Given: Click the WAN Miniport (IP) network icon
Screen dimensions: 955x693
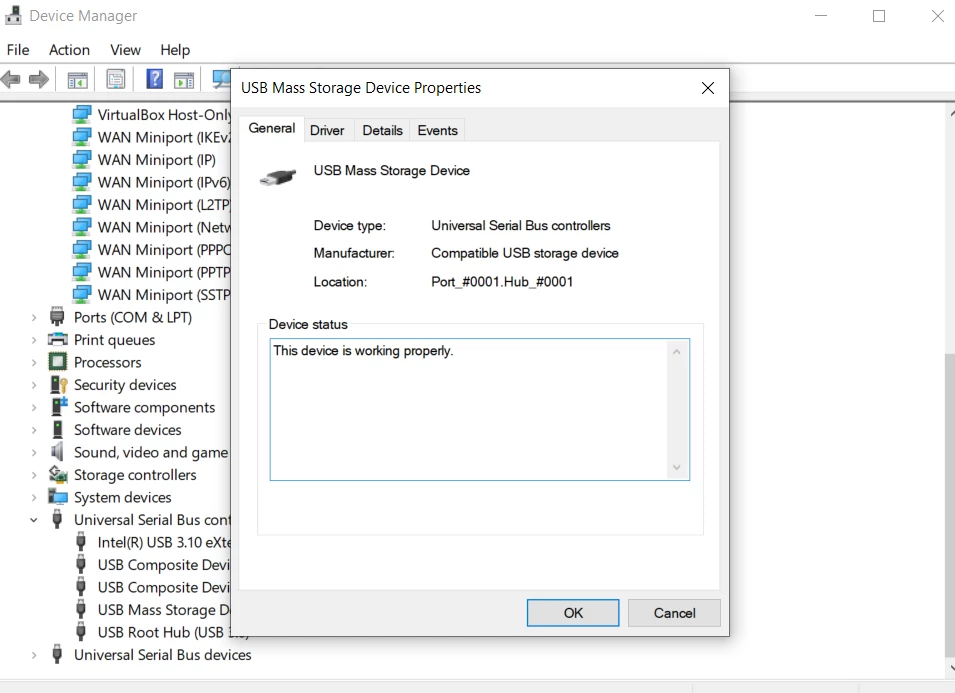Looking at the screenshot, I should coord(82,160).
